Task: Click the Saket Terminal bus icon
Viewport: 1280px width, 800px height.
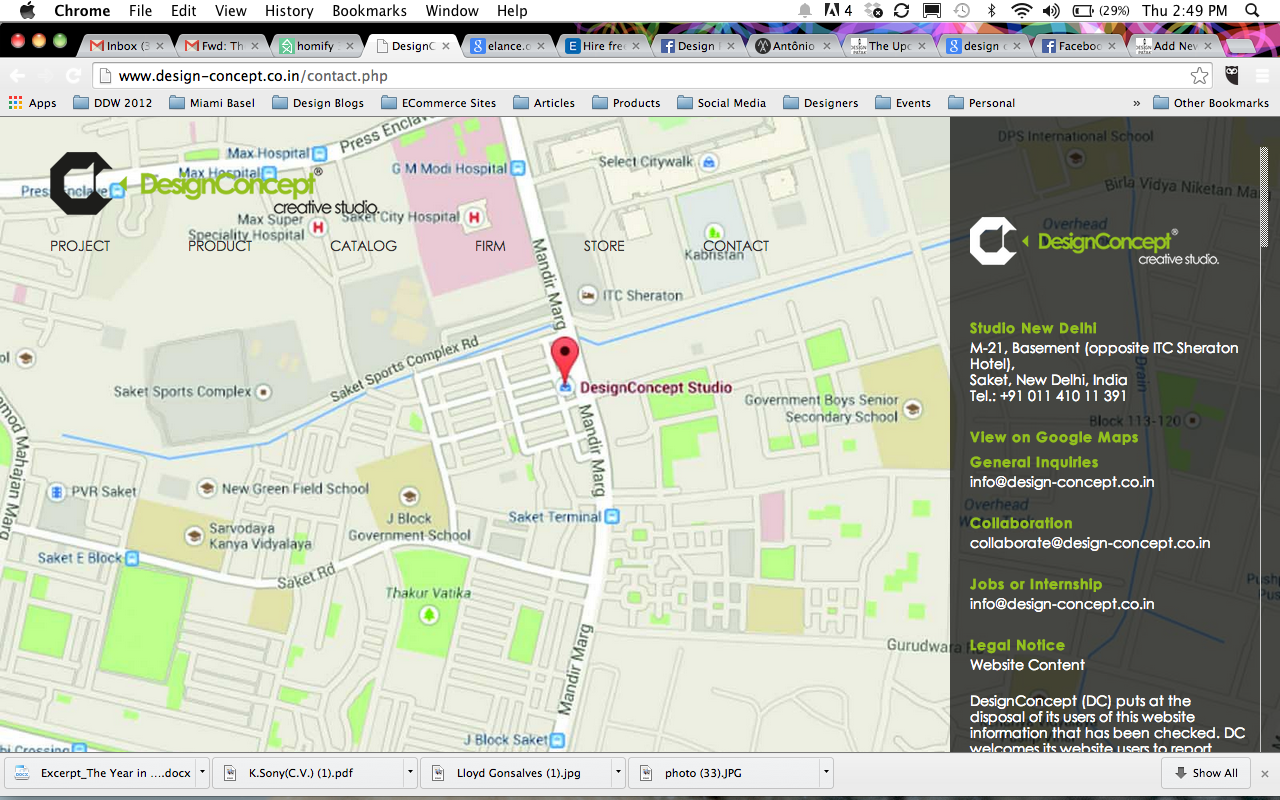Action: point(612,517)
